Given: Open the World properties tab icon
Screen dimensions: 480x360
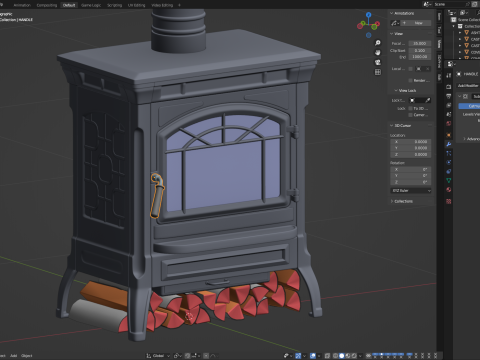Looking at the screenshot, I should [449, 123].
